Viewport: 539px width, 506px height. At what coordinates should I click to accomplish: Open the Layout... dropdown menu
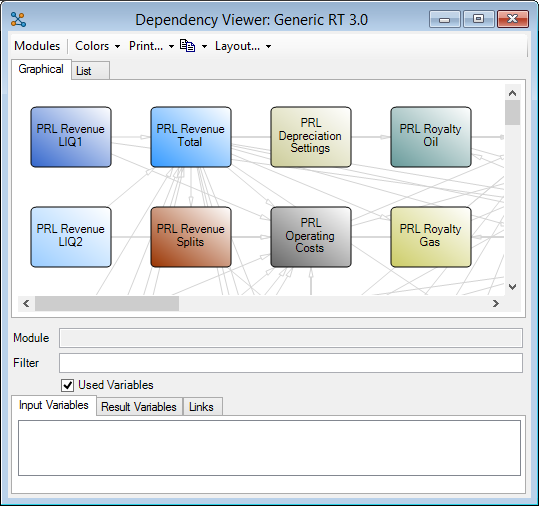[243, 46]
